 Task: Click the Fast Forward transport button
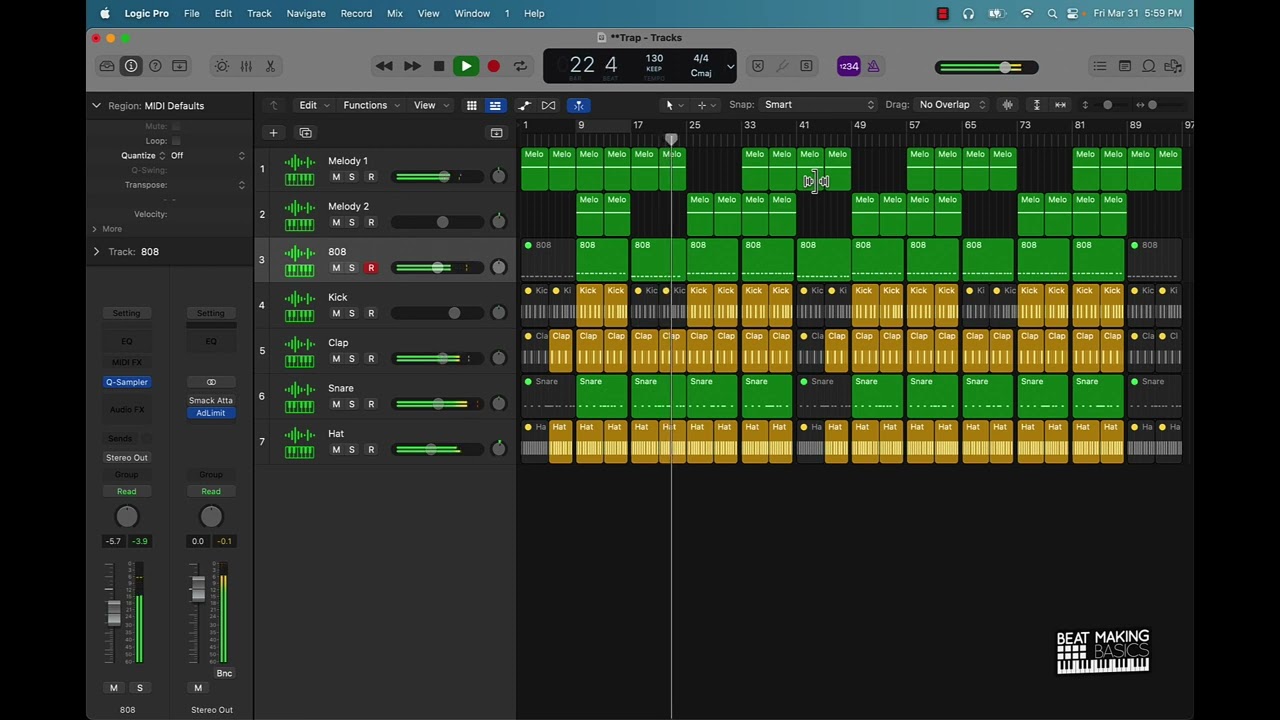pyautogui.click(x=412, y=66)
